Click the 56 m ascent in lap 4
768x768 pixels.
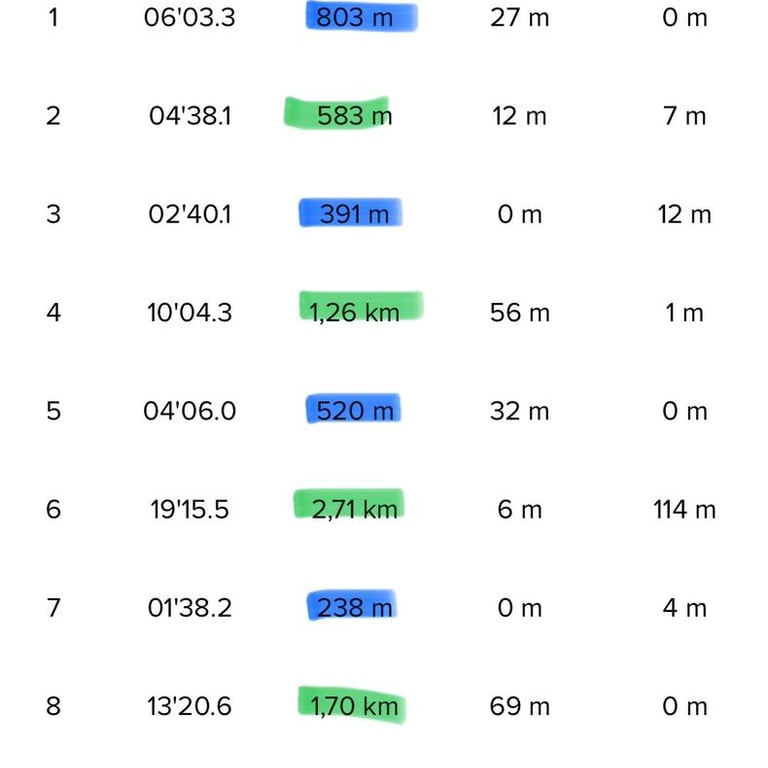pos(520,312)
